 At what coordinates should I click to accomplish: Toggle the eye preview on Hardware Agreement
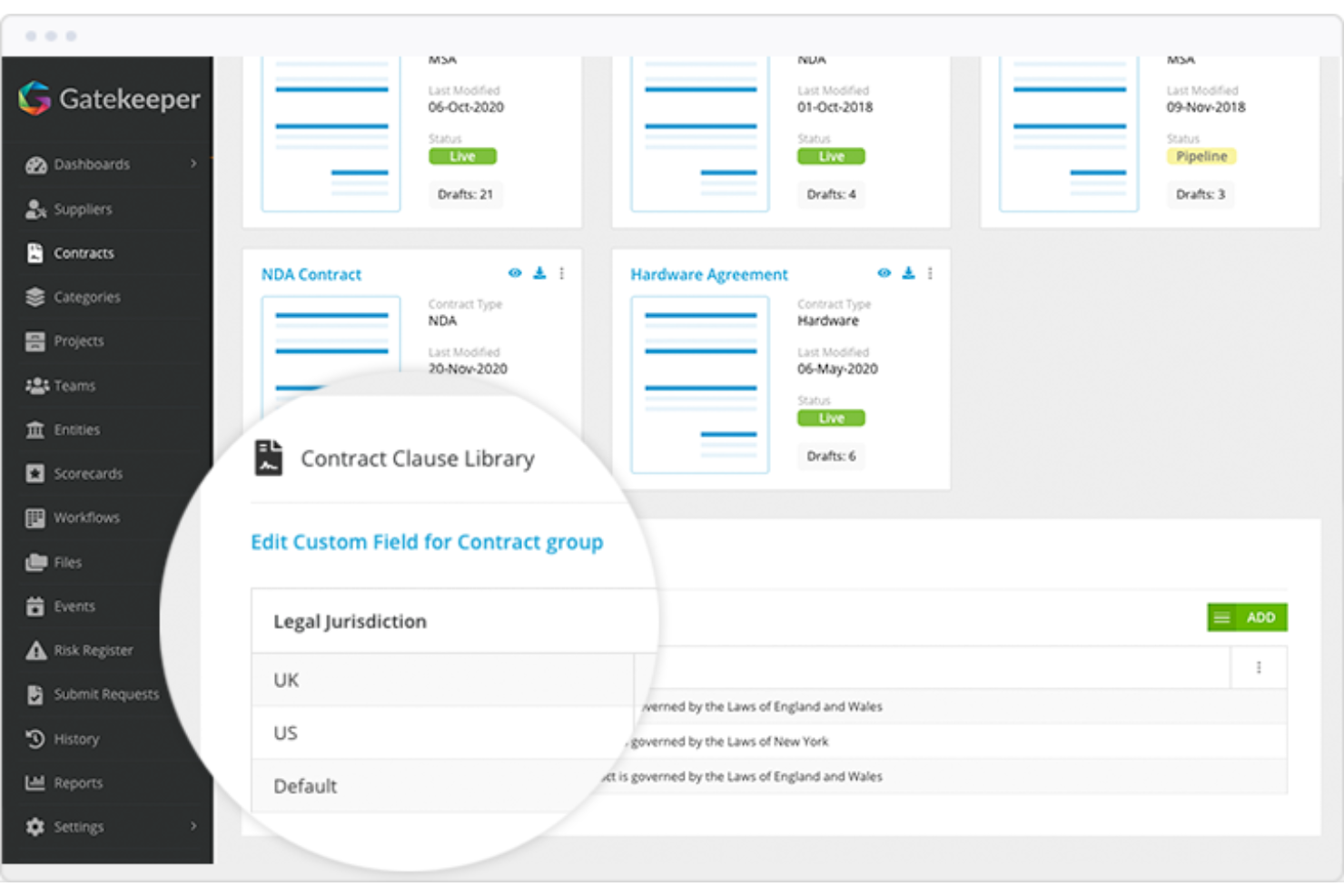(x=884, y=272)
